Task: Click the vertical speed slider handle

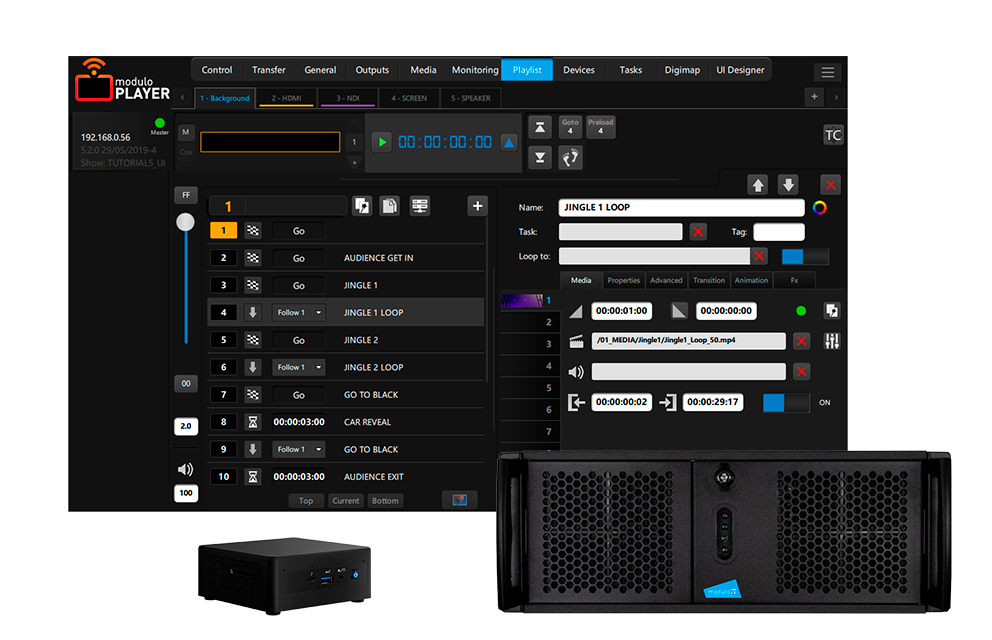Action: pyautogui.click(x=185, y=222)
